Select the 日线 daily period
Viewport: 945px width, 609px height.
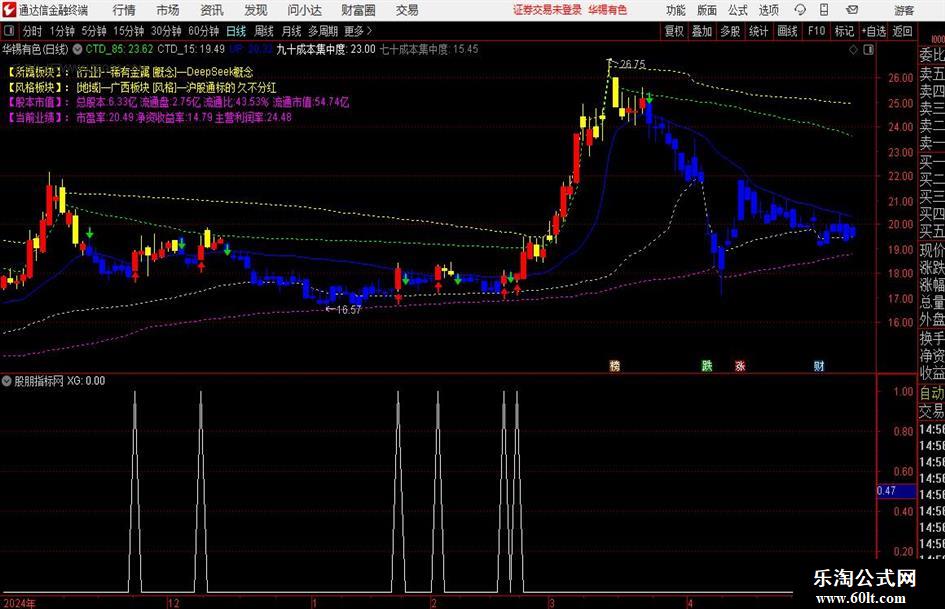(236, 31)
